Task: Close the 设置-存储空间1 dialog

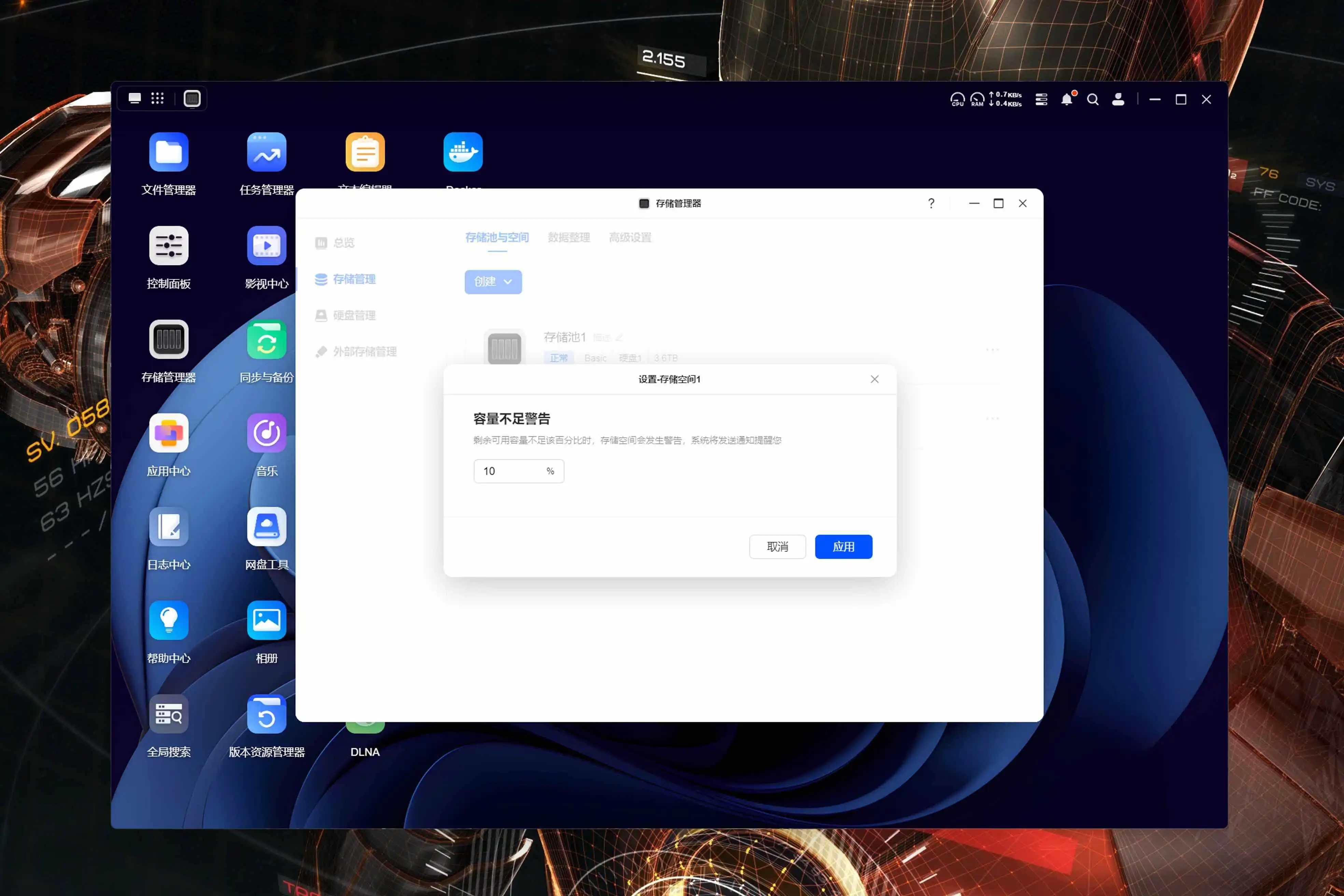Action: click(874, 379)
